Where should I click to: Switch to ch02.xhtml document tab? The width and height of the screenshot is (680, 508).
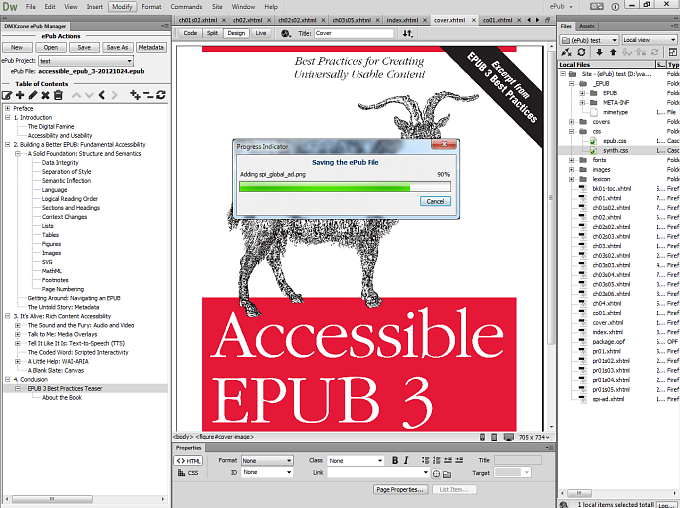pyautogui.click(x=248, y=20)
